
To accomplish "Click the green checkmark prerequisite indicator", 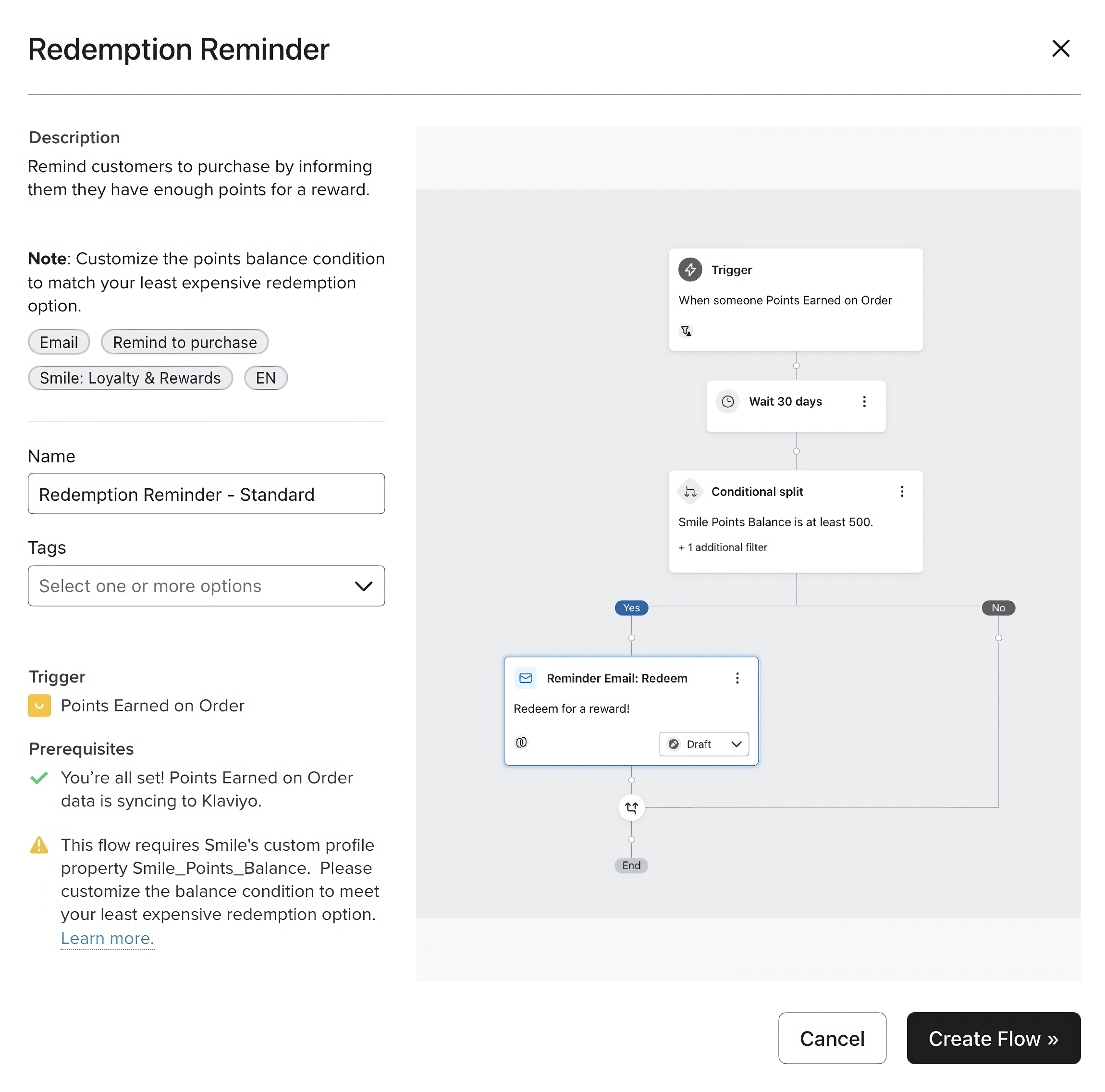I will pyautogui.click(x=38, y=778).
